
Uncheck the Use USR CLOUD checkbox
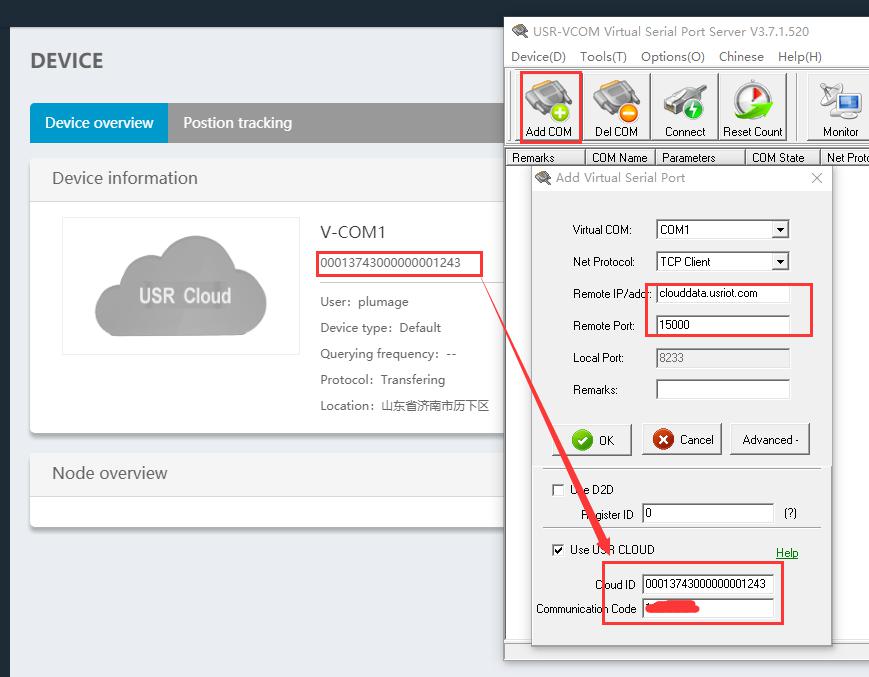[558, 550]
